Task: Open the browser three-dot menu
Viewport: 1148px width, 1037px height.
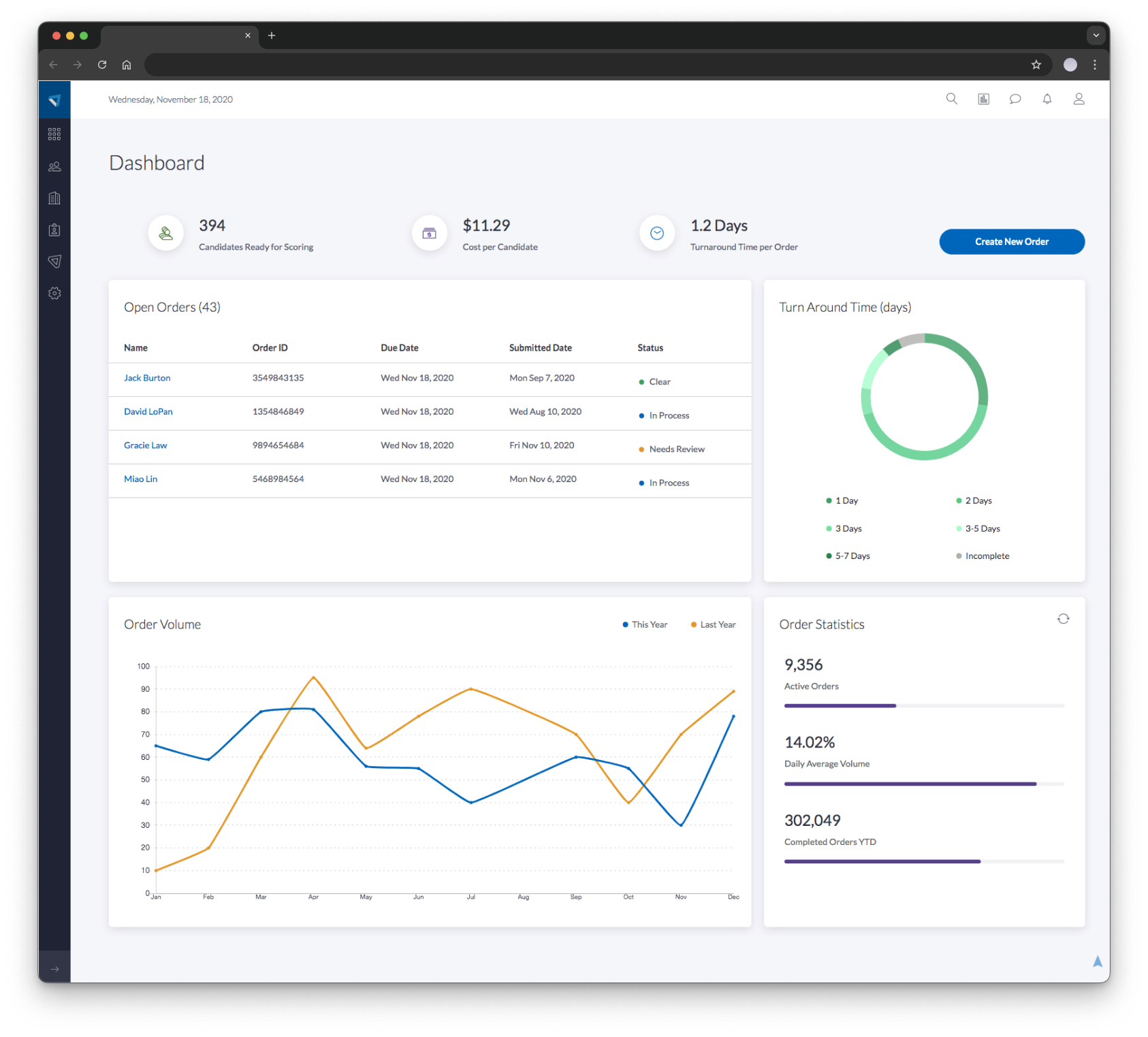Action: (x=1095, y=65)
